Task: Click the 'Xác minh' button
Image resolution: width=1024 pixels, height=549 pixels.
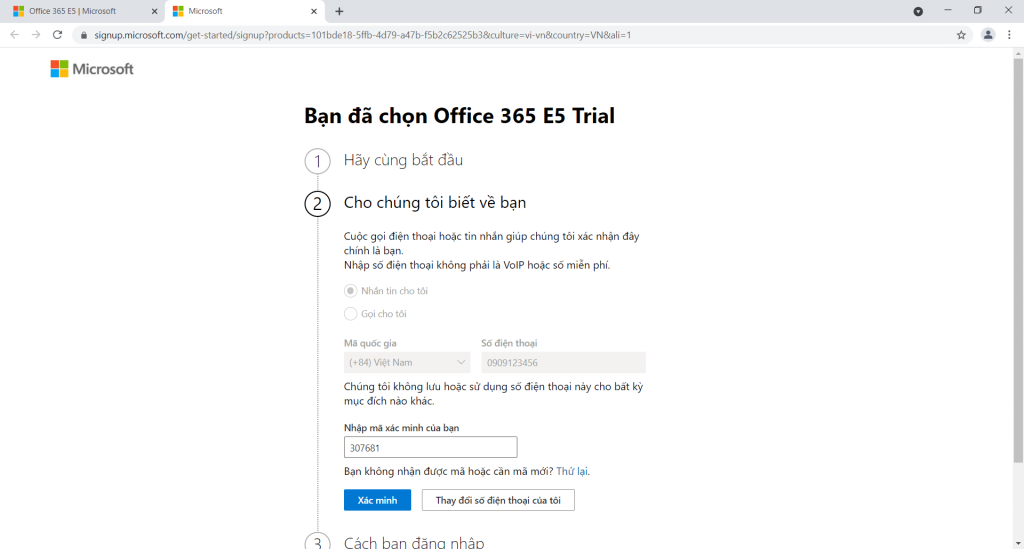Action: [x=377, y=500]
